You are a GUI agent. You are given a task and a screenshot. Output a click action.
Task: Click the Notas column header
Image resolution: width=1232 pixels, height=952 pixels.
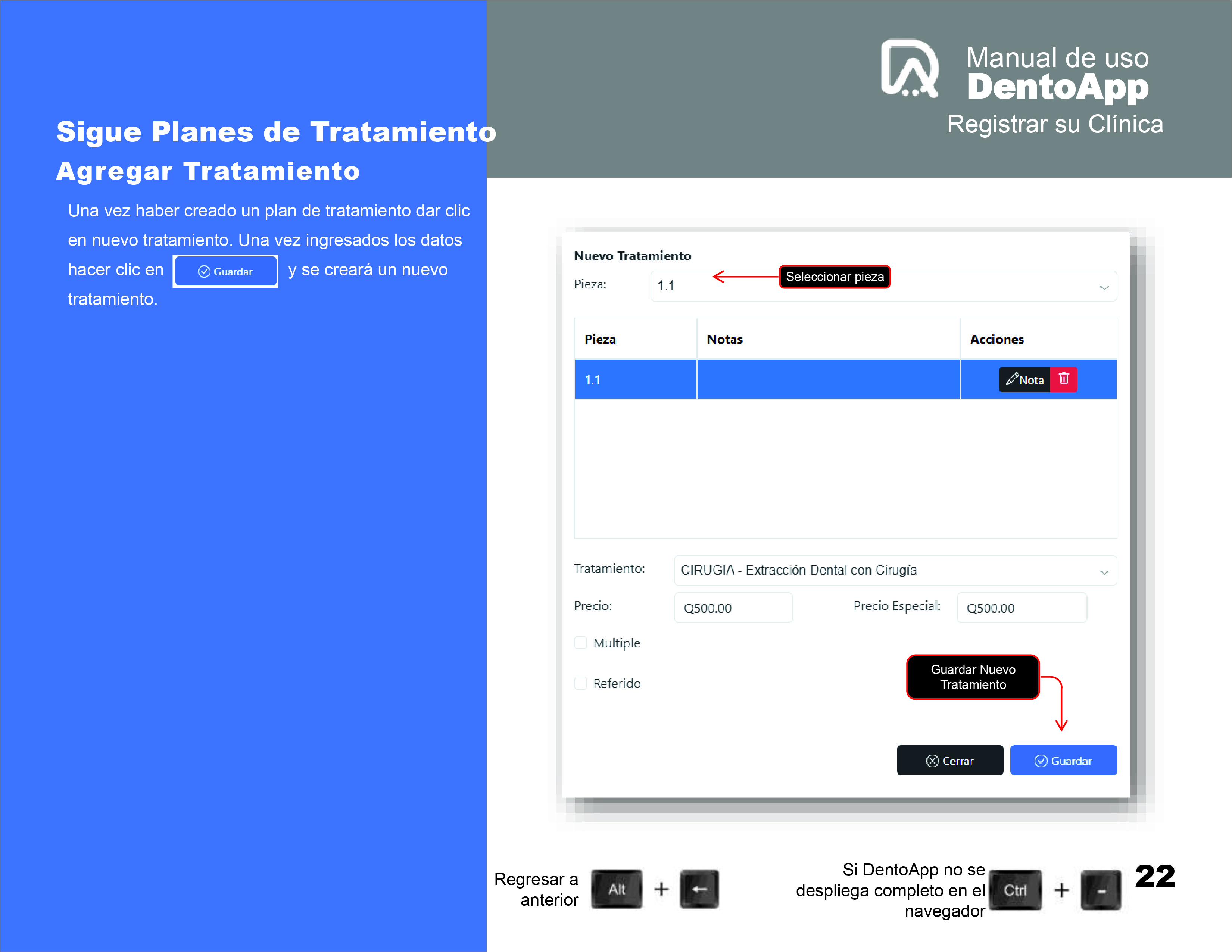[828, 339]
